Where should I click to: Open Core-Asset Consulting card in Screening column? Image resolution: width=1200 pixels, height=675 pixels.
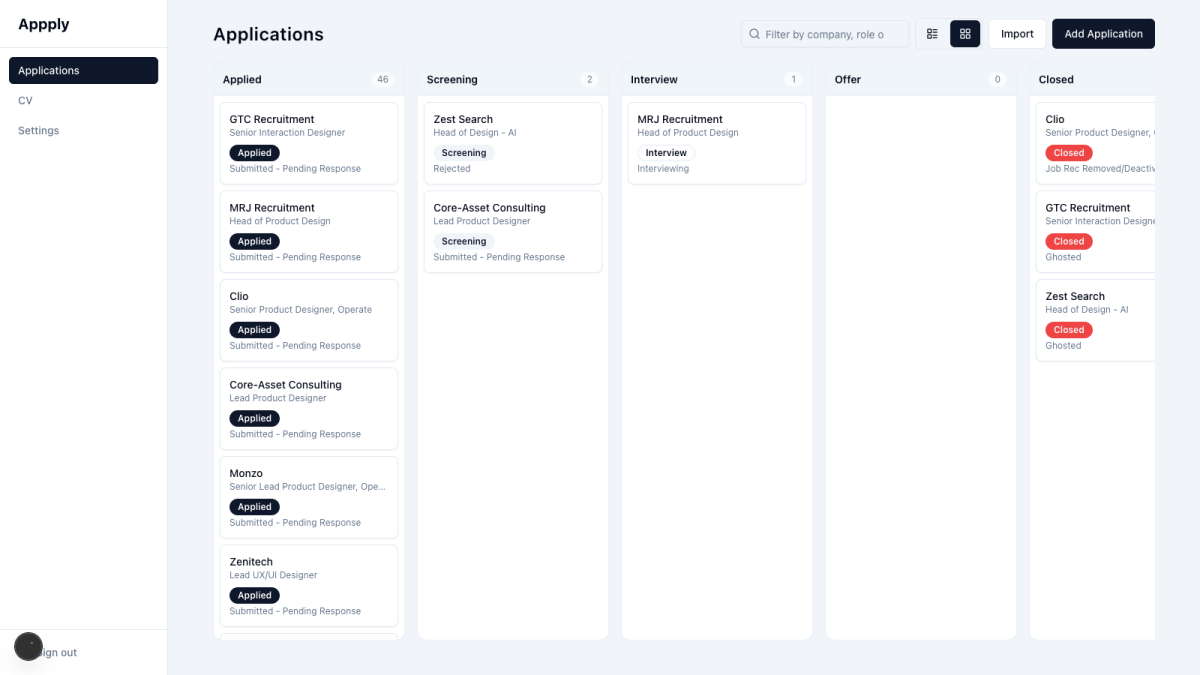pos(513,232)
